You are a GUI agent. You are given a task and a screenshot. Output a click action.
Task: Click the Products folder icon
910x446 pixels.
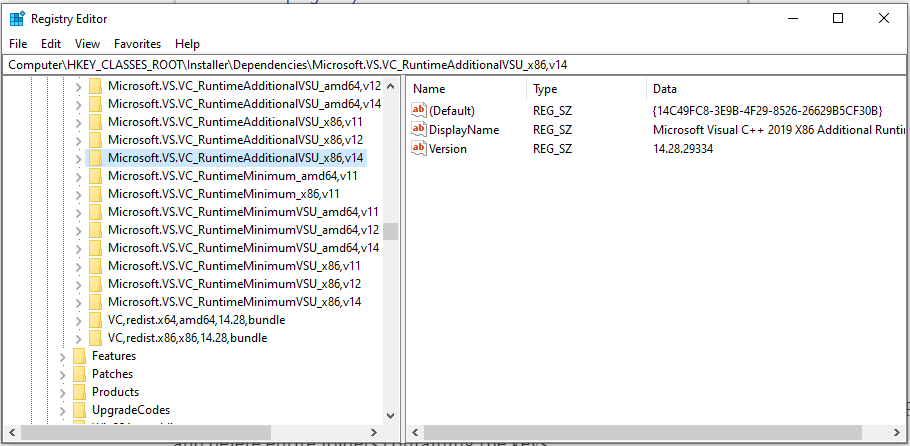click(79, 392)
